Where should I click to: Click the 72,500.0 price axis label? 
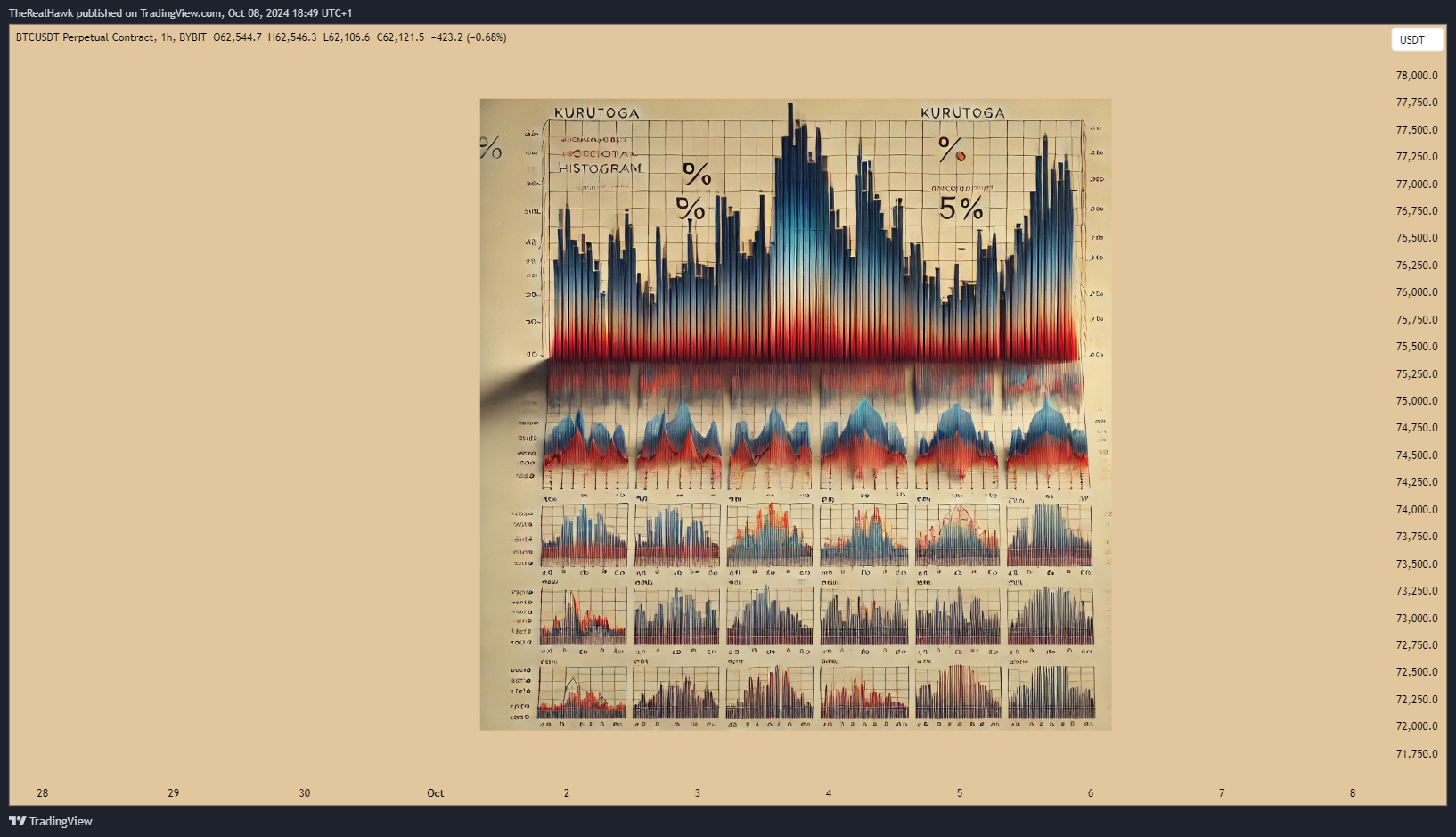pyautogui.click(x=1417, y=672)
